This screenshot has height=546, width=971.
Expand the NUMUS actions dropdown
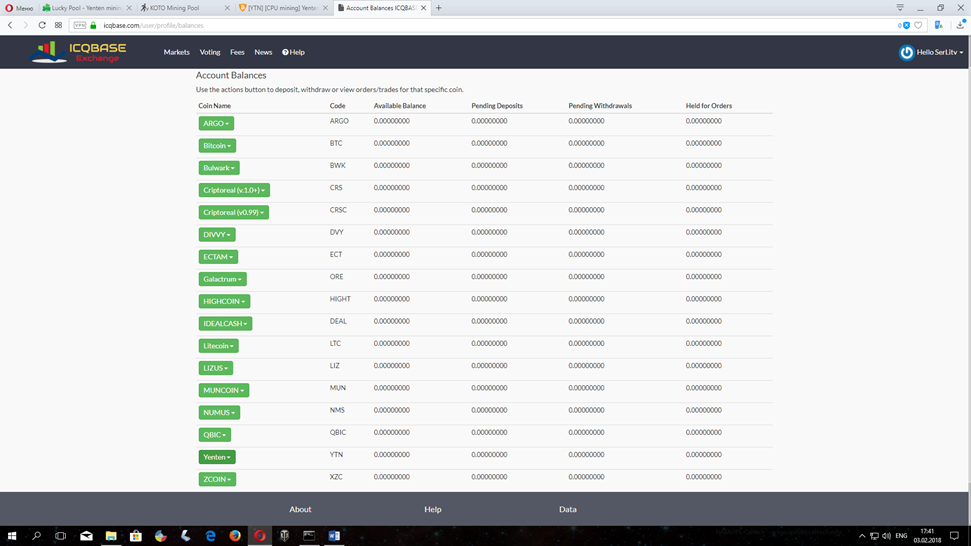click(x=219, y=413)
